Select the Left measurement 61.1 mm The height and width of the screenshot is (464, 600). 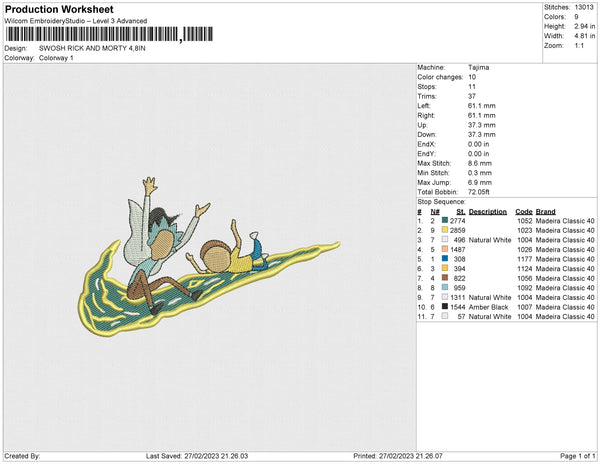pos(481,106)
